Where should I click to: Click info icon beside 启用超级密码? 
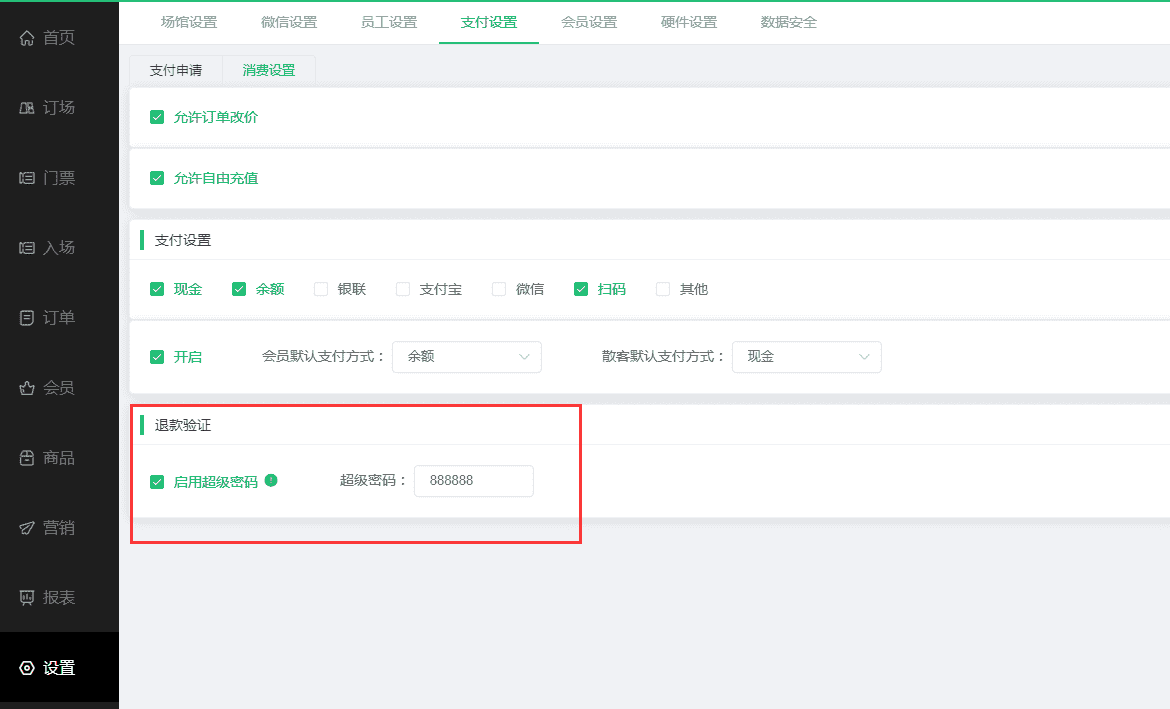click(x=271, y=481)
